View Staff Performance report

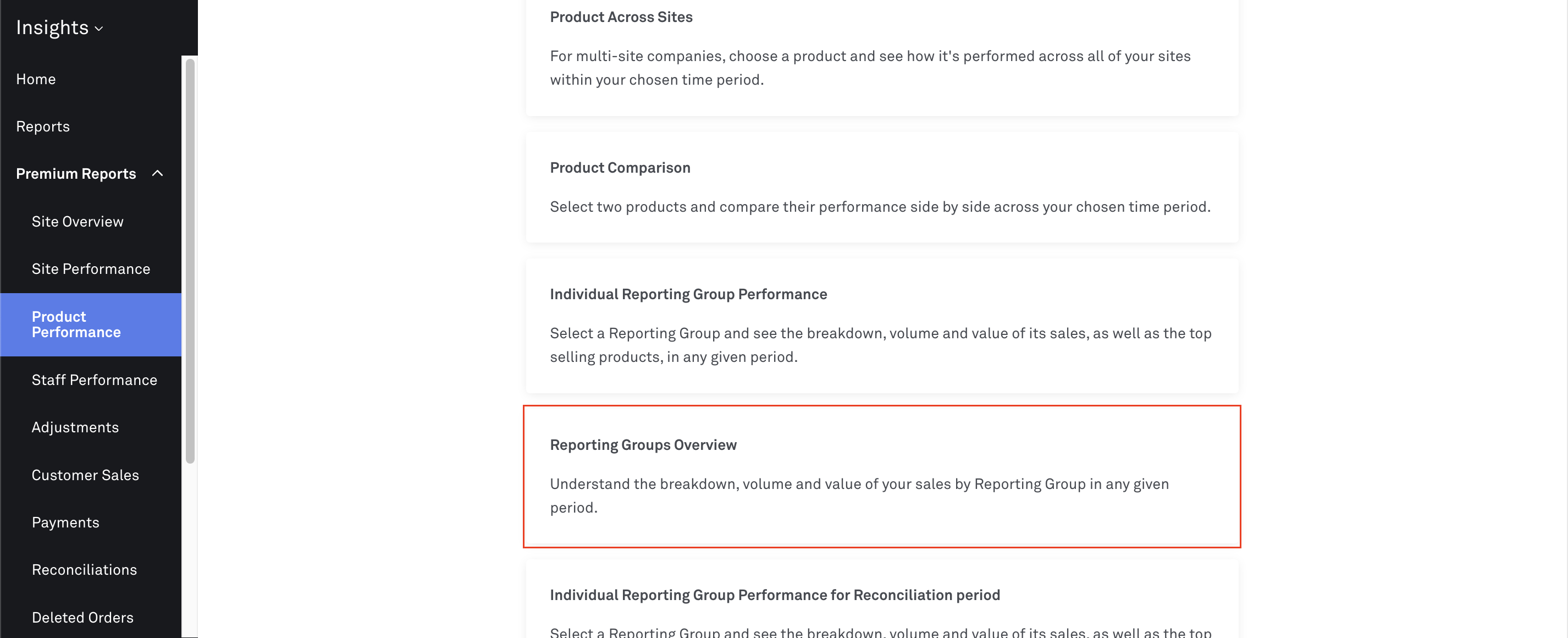pos(95,380)
